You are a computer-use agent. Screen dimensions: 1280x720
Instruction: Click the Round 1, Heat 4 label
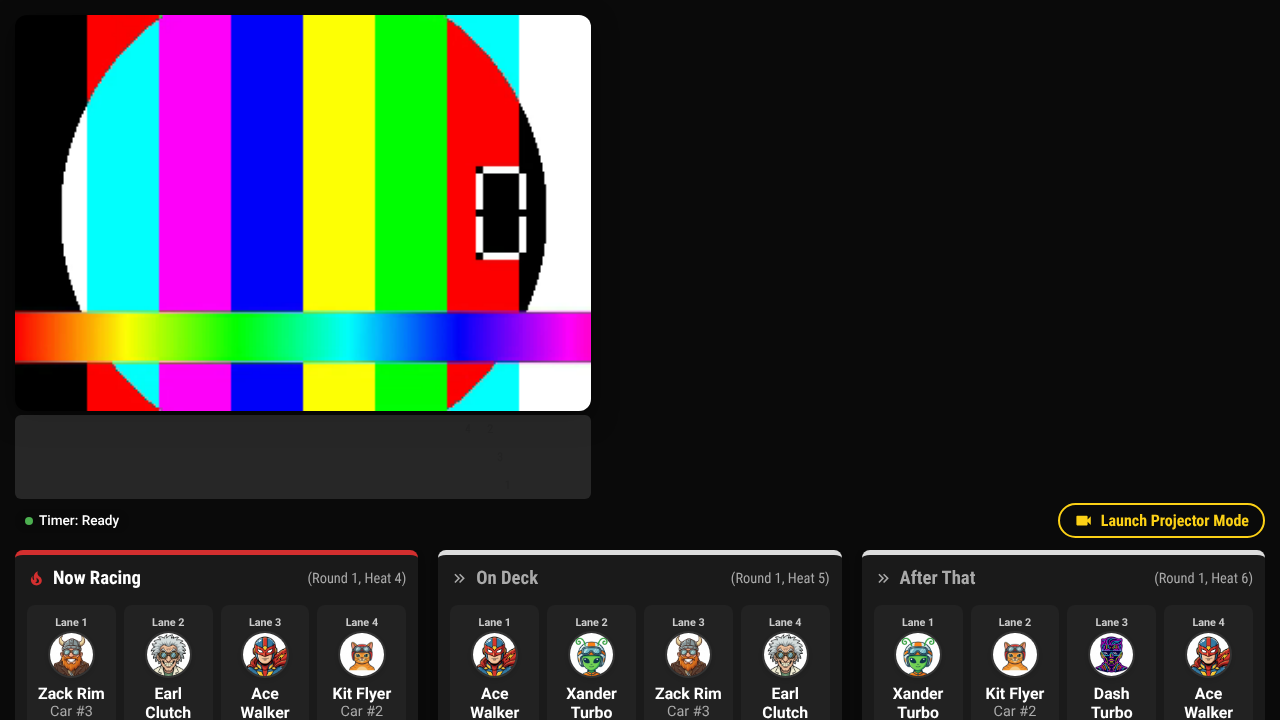[x=357, y=578]
